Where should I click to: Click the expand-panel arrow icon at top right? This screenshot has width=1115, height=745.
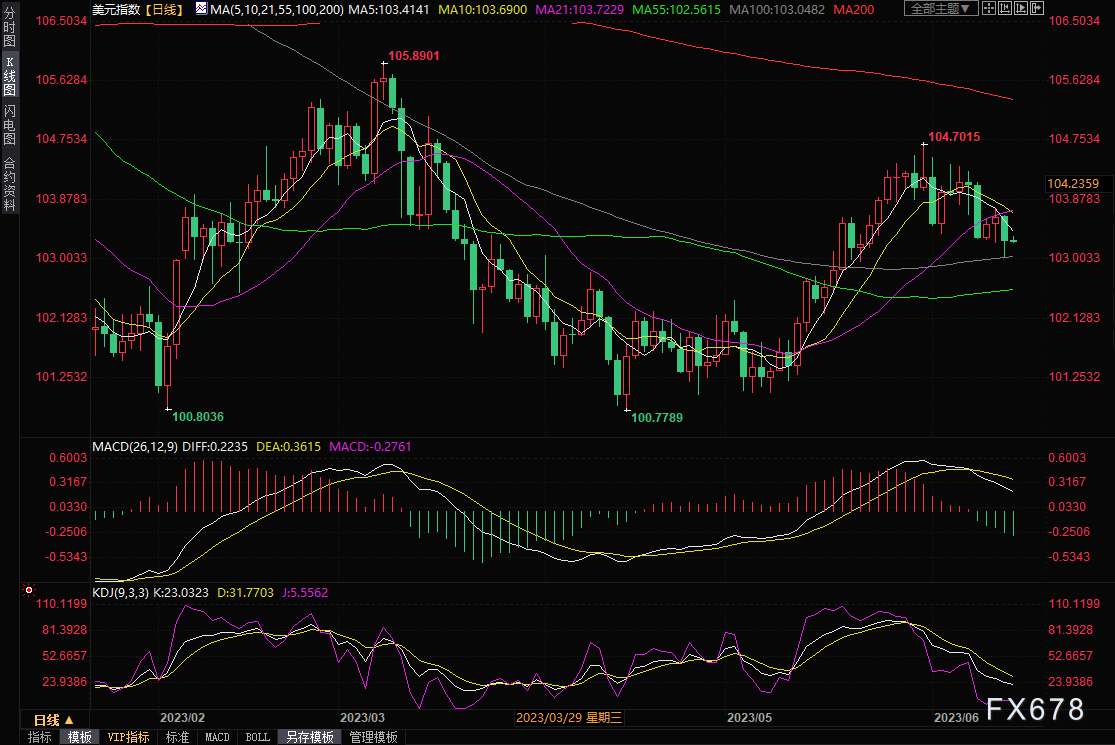coord(1037,9)
